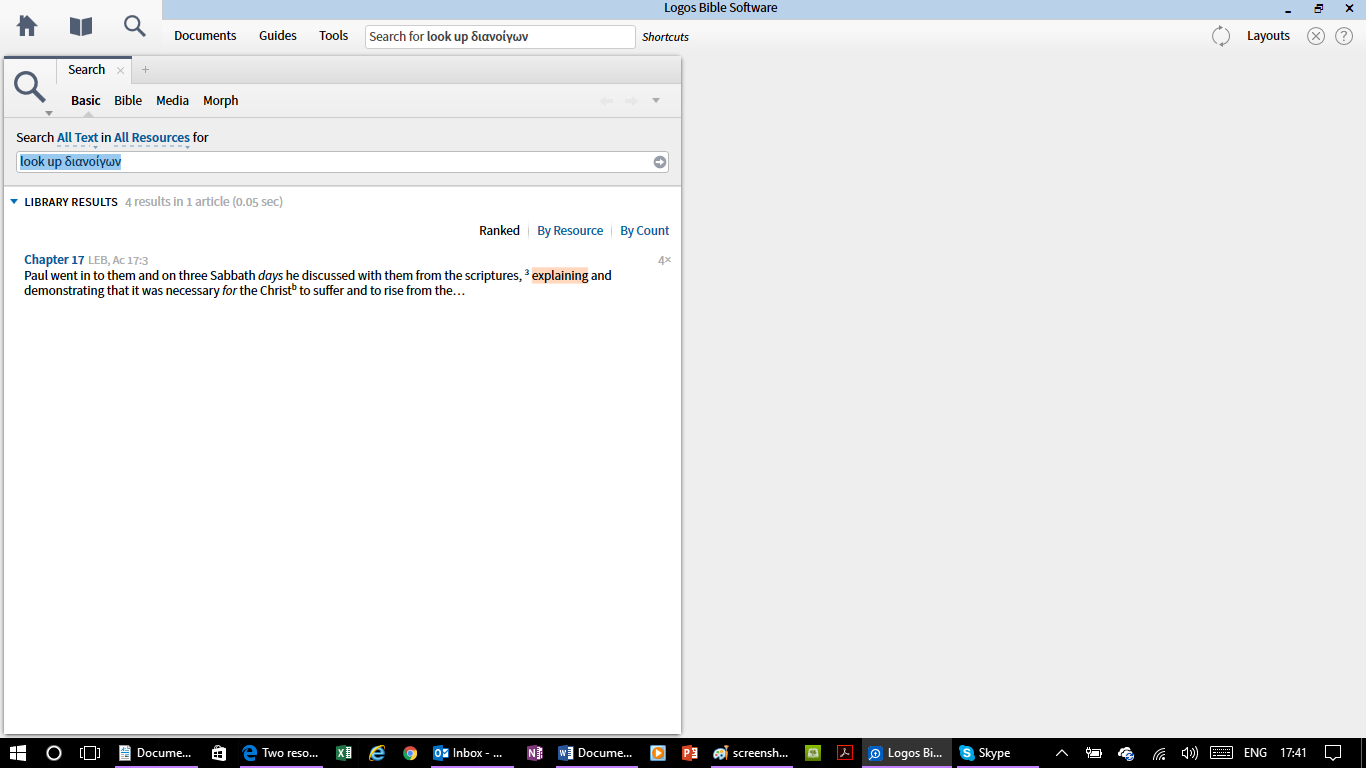Click the sync refresh icon
This screenshot has width=1366, height=768.
(x=1221, y=36)
